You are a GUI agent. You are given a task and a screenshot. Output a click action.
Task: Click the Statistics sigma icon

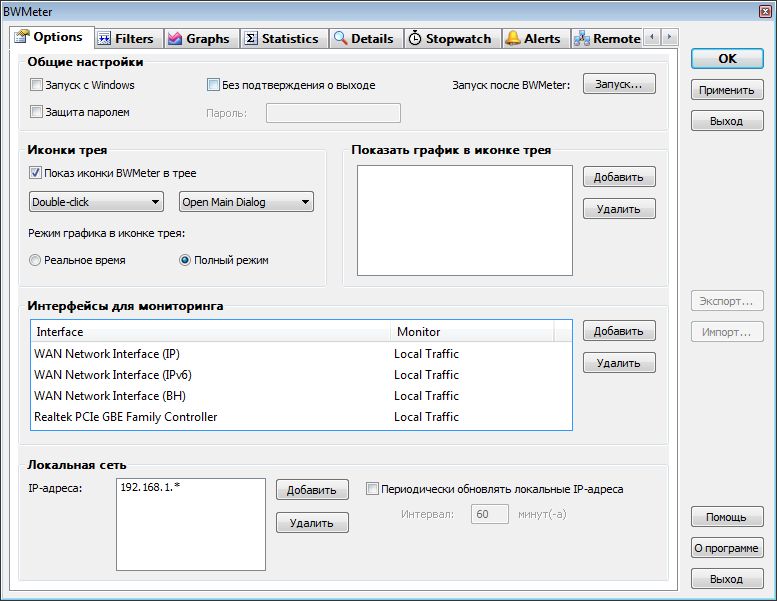251,38
